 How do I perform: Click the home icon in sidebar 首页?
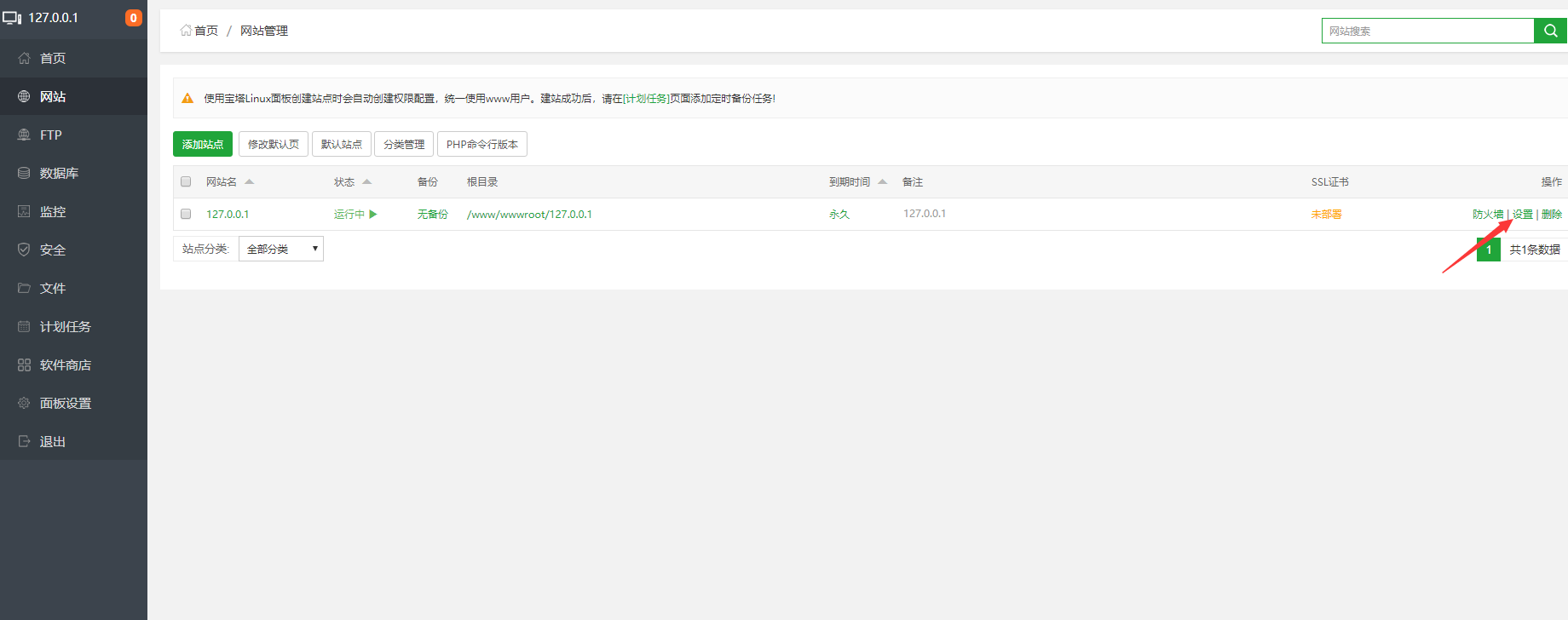pyautogui.click(x=24, y=58)
